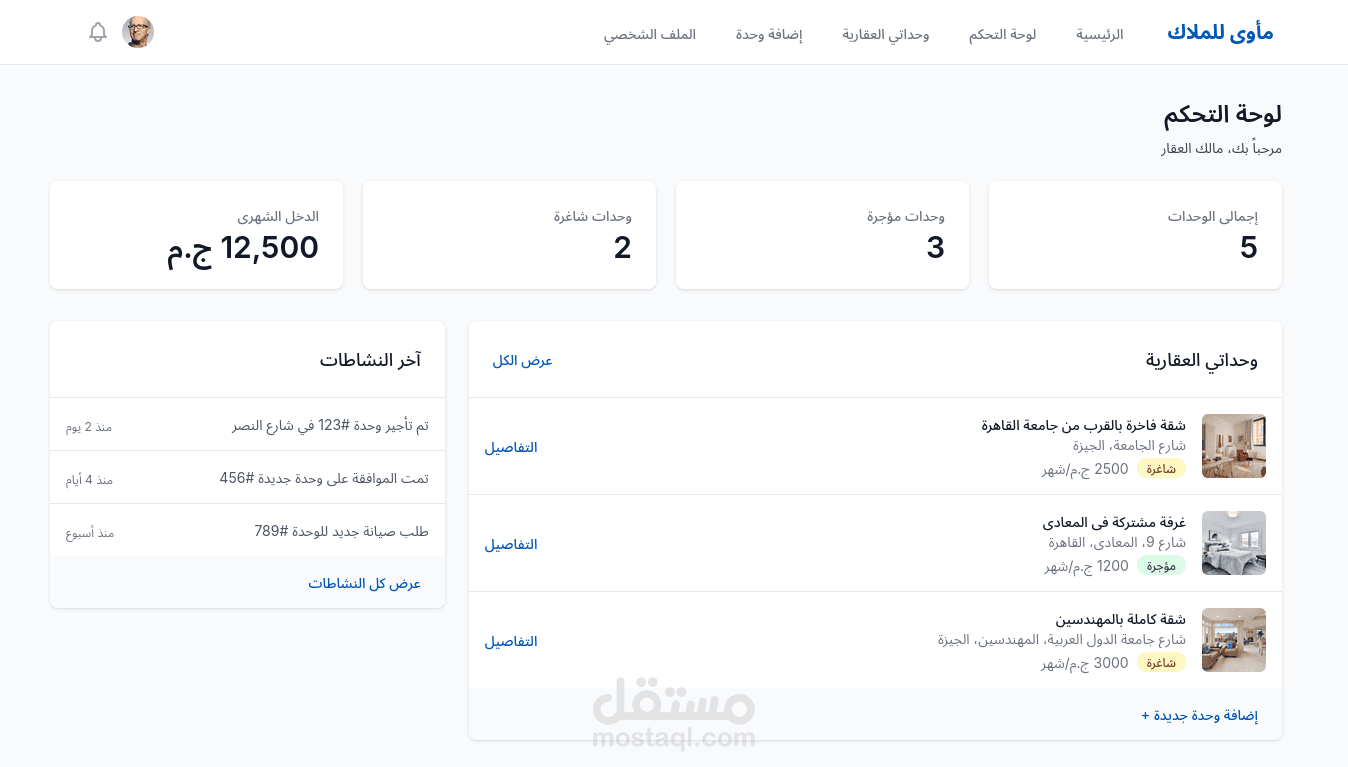Click the monthly income value 12,500 ج.م

243,248
